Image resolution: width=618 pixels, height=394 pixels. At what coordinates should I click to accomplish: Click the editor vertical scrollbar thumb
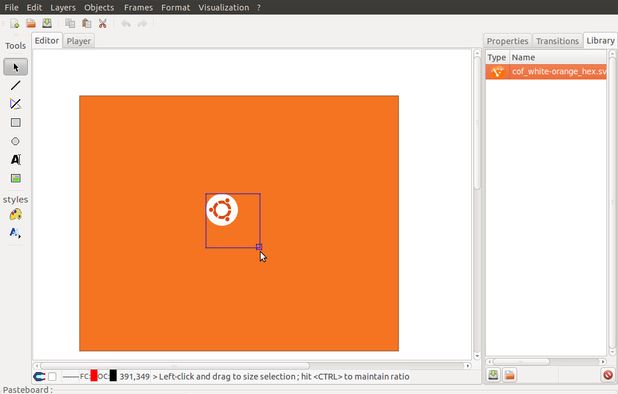point(477,123)
